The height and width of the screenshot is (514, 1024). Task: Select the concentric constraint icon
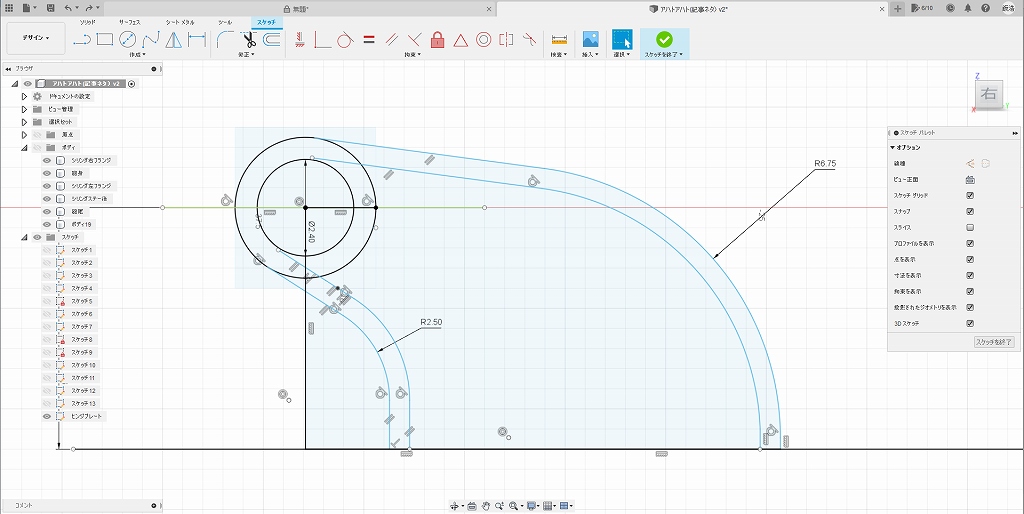(x=483, y=40)
